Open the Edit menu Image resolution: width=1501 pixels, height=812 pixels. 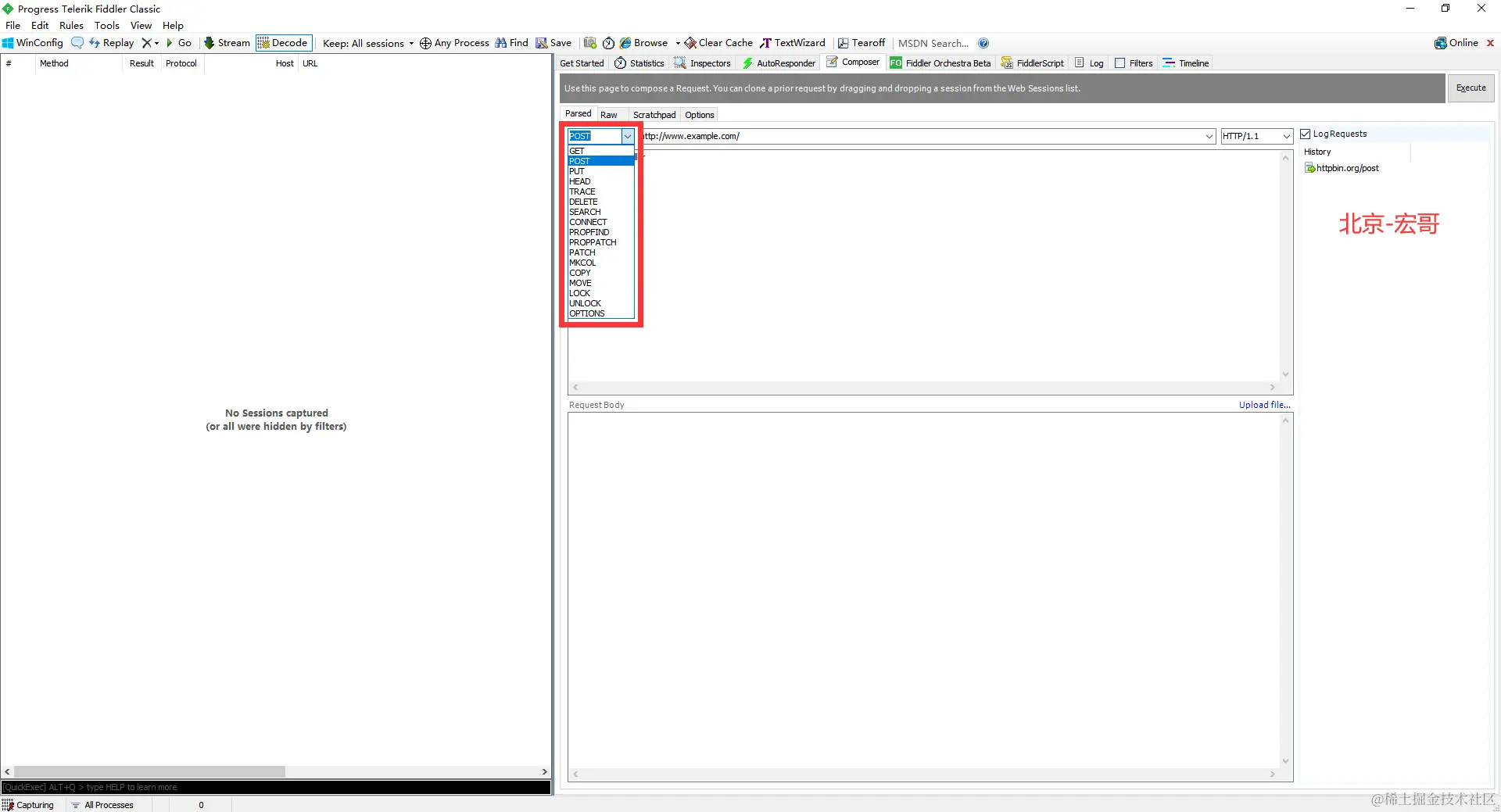click(x=40, y=25)
